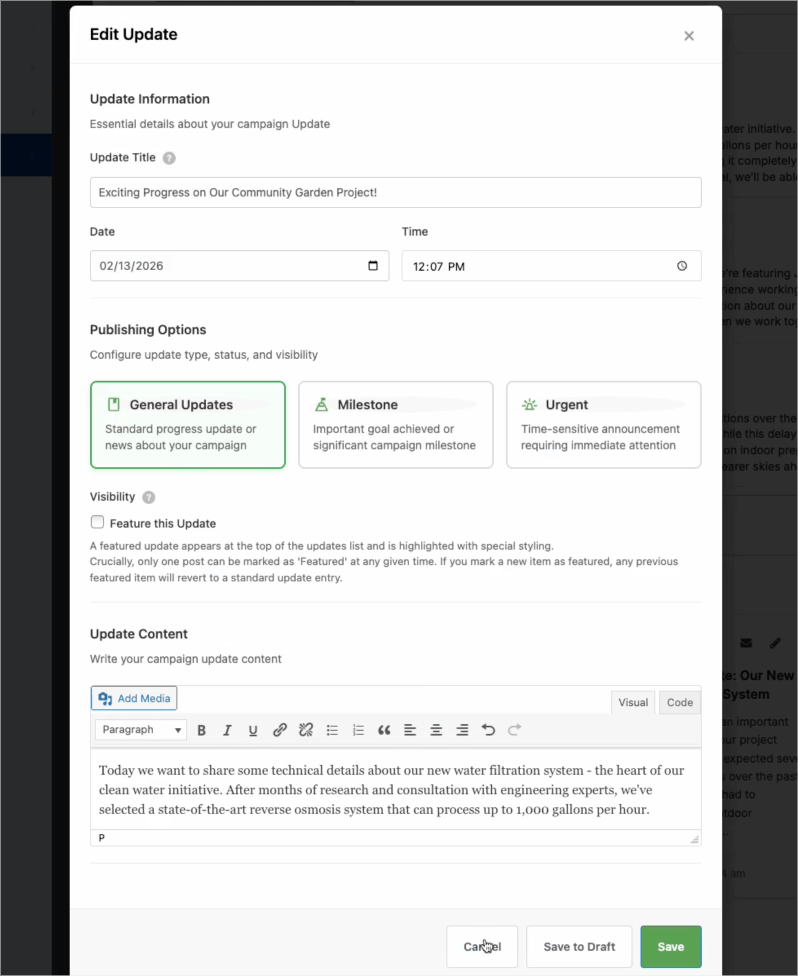Apply Italic formatting in editor toolbar

click(x=227, y=730)
